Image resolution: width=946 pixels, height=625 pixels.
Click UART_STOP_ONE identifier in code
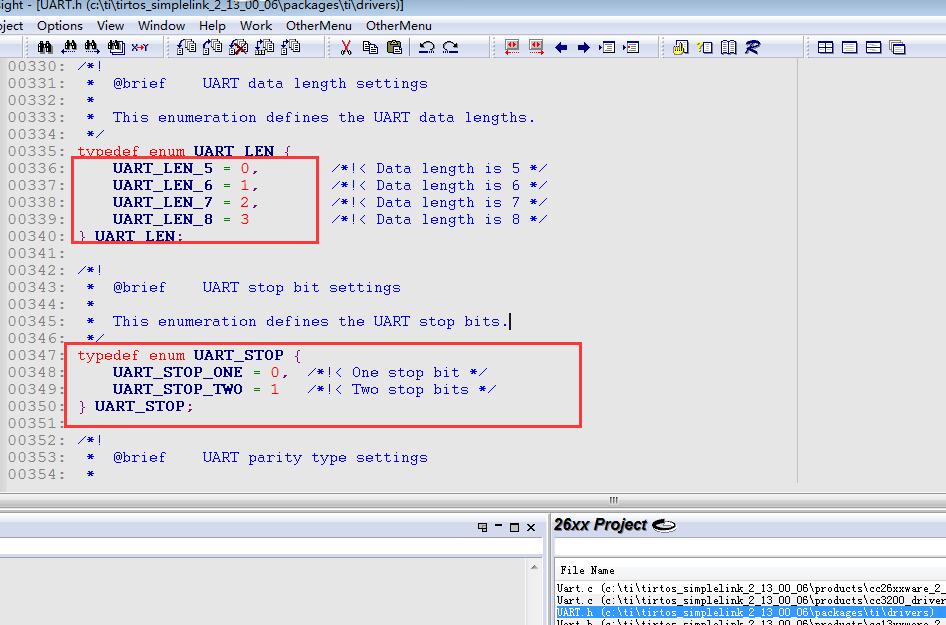[177, 372]
